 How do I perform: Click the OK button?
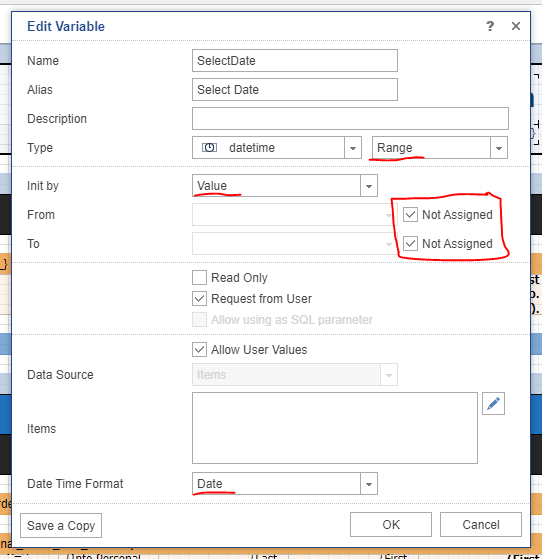pos(391,524)
